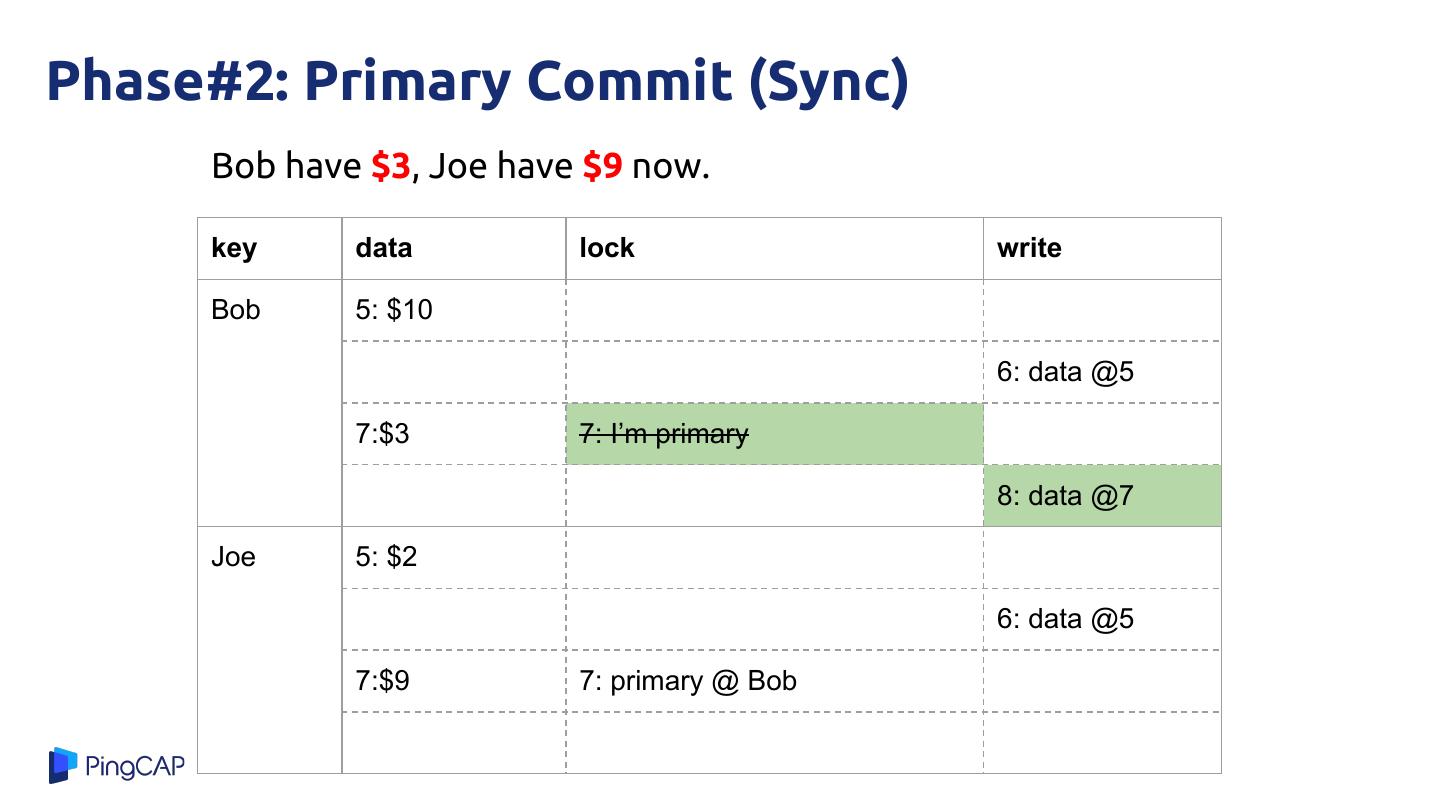Viewport: 1440px width, 810px height.
Task: Click the PingCAP brand name text
Action: point(135,766)
